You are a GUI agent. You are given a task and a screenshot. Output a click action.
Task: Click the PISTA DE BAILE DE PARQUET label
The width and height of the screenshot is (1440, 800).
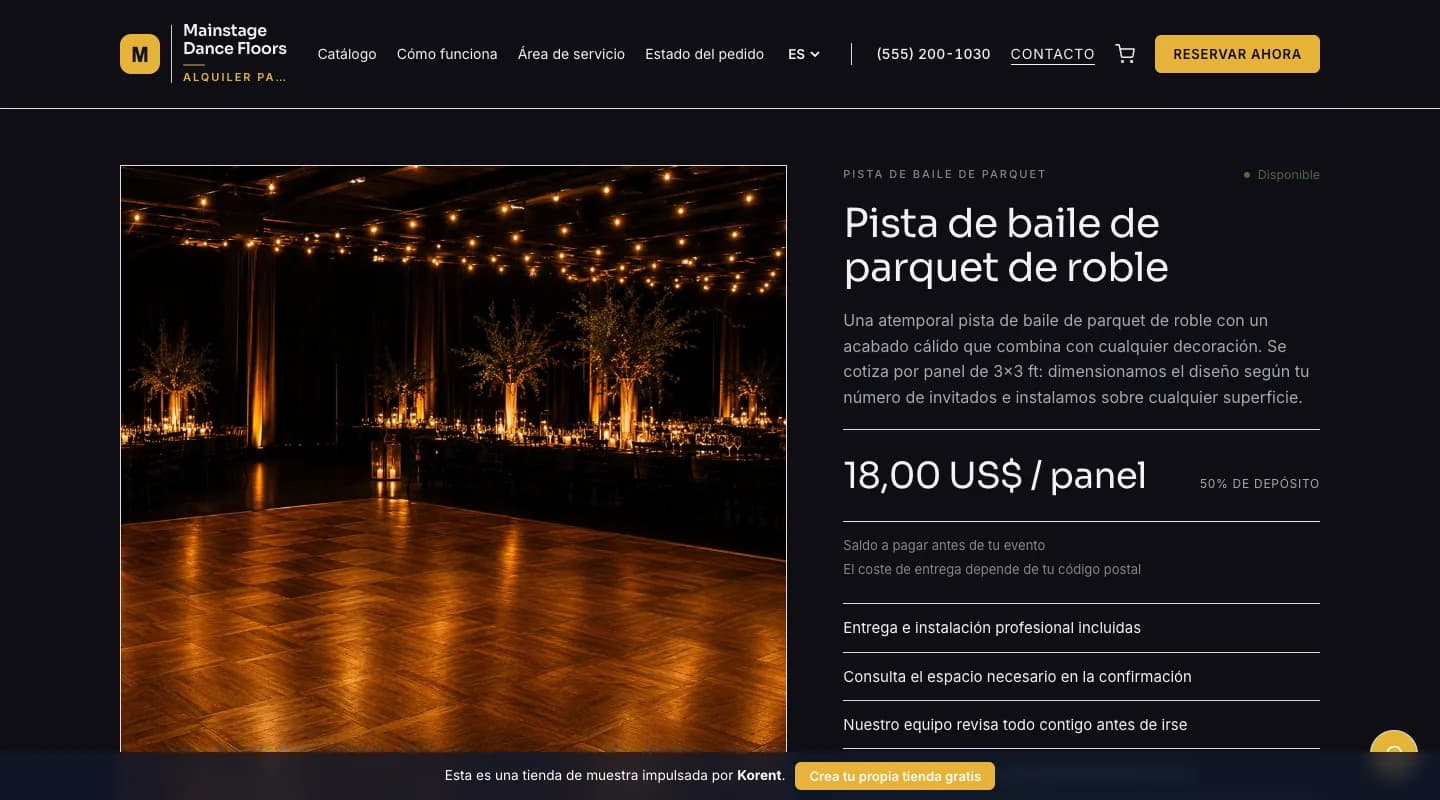[944, 174]
